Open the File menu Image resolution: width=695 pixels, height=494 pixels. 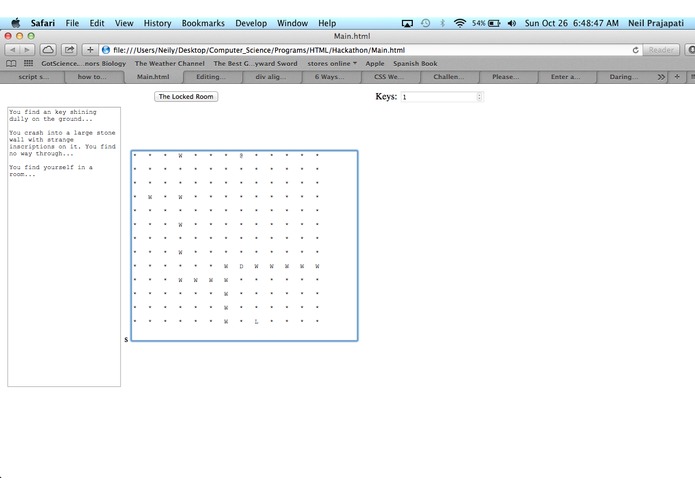click(72, 23)
